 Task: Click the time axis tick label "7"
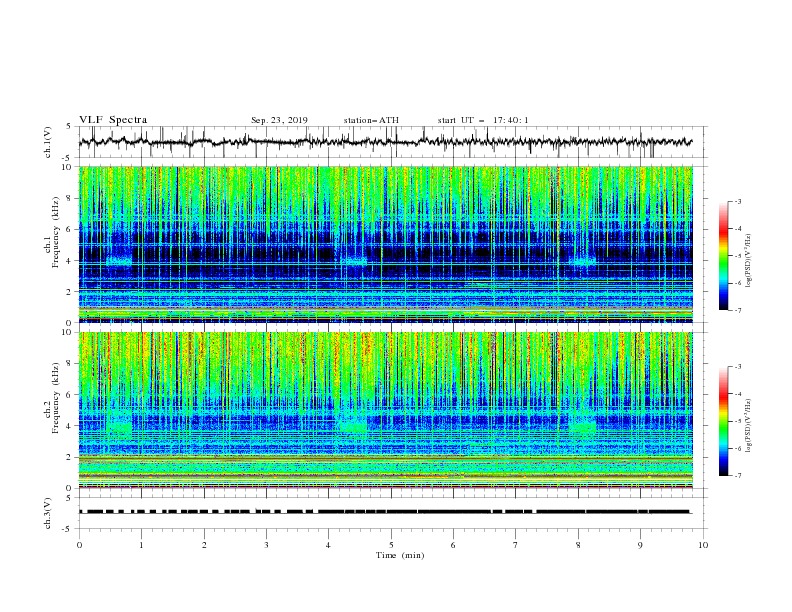point(516,545)
